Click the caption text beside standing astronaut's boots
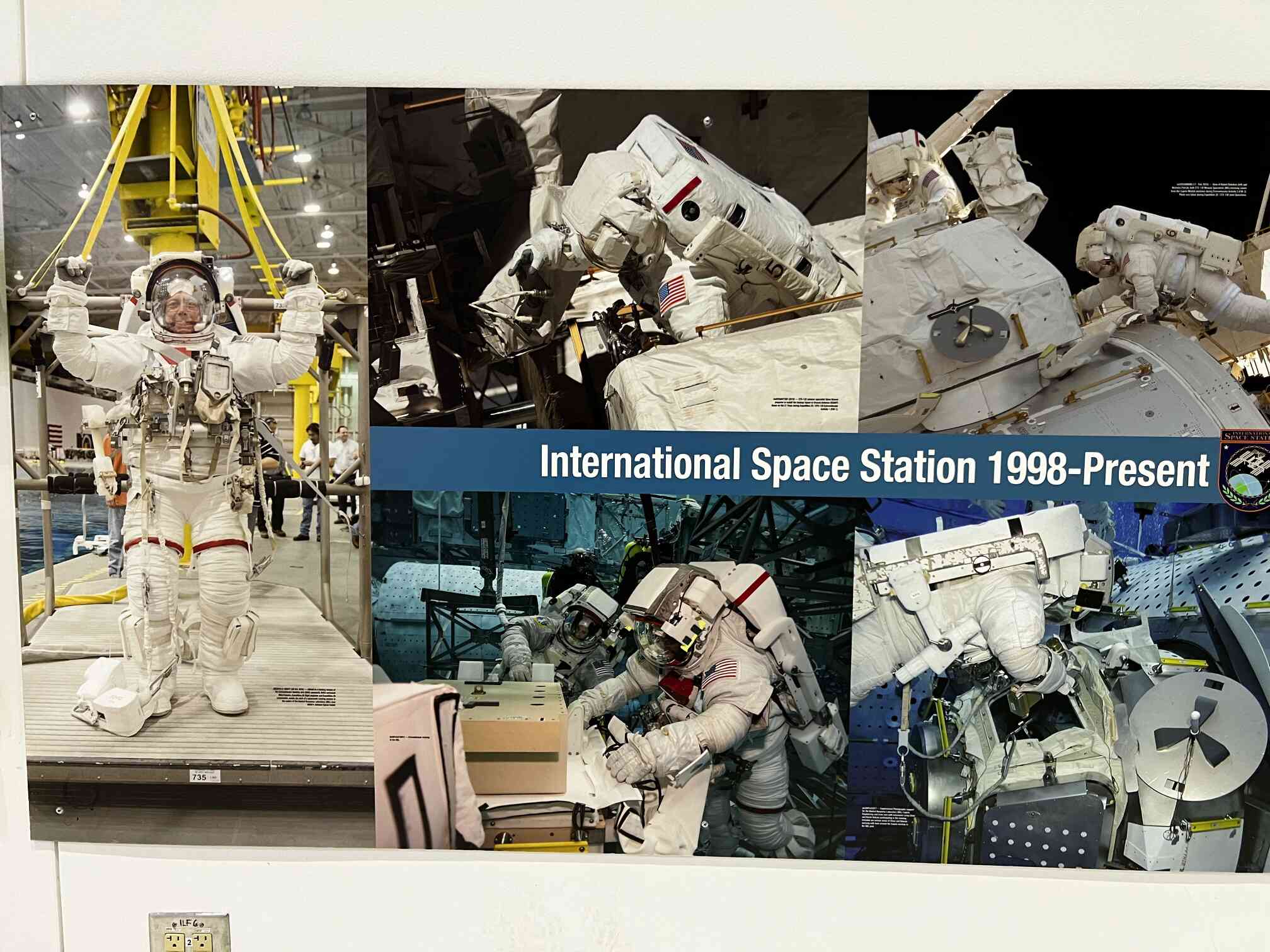 [x=304, y=696]
